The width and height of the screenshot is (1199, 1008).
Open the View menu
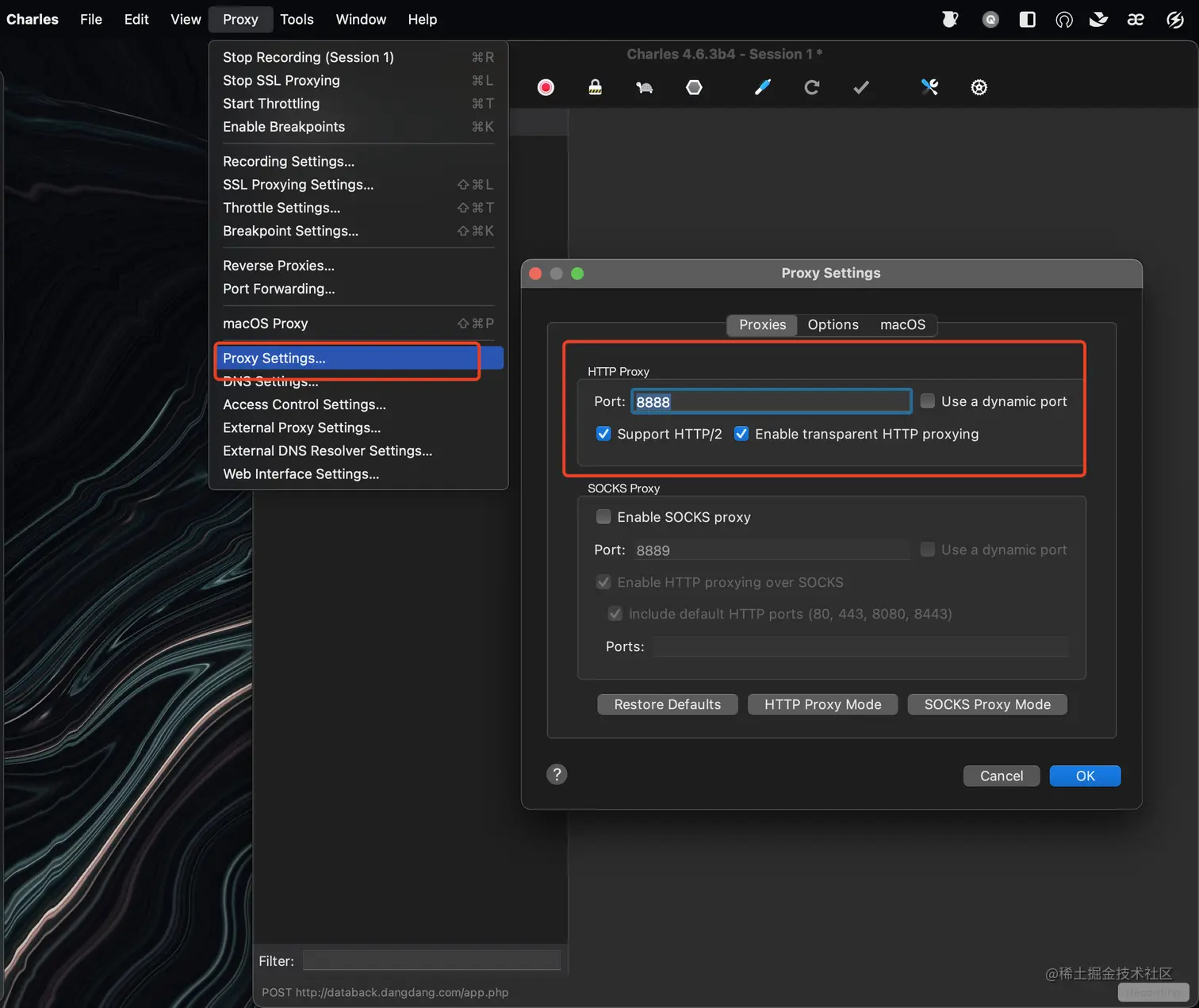pos(186,19)
